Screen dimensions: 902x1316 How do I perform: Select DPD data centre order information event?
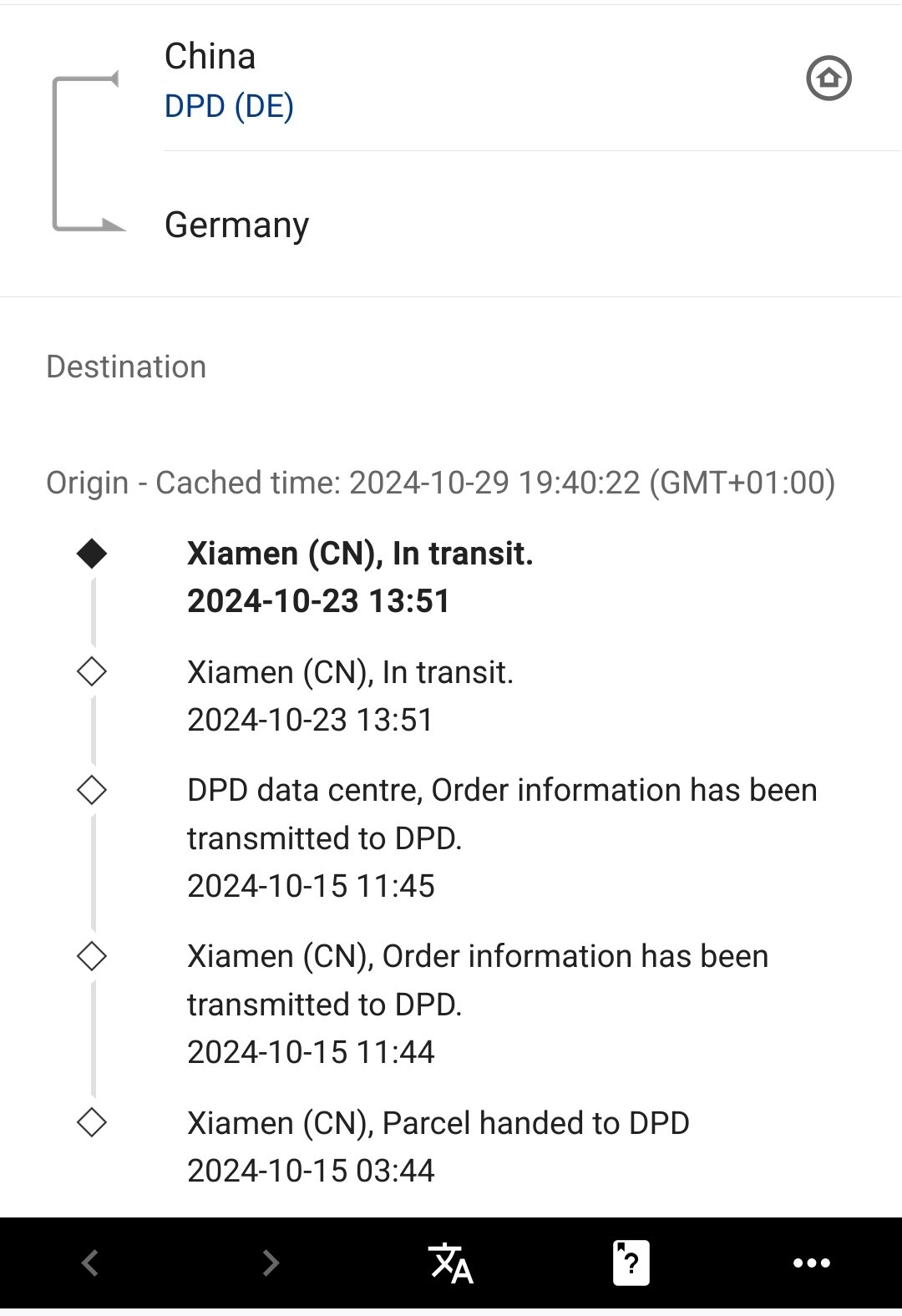501,837
